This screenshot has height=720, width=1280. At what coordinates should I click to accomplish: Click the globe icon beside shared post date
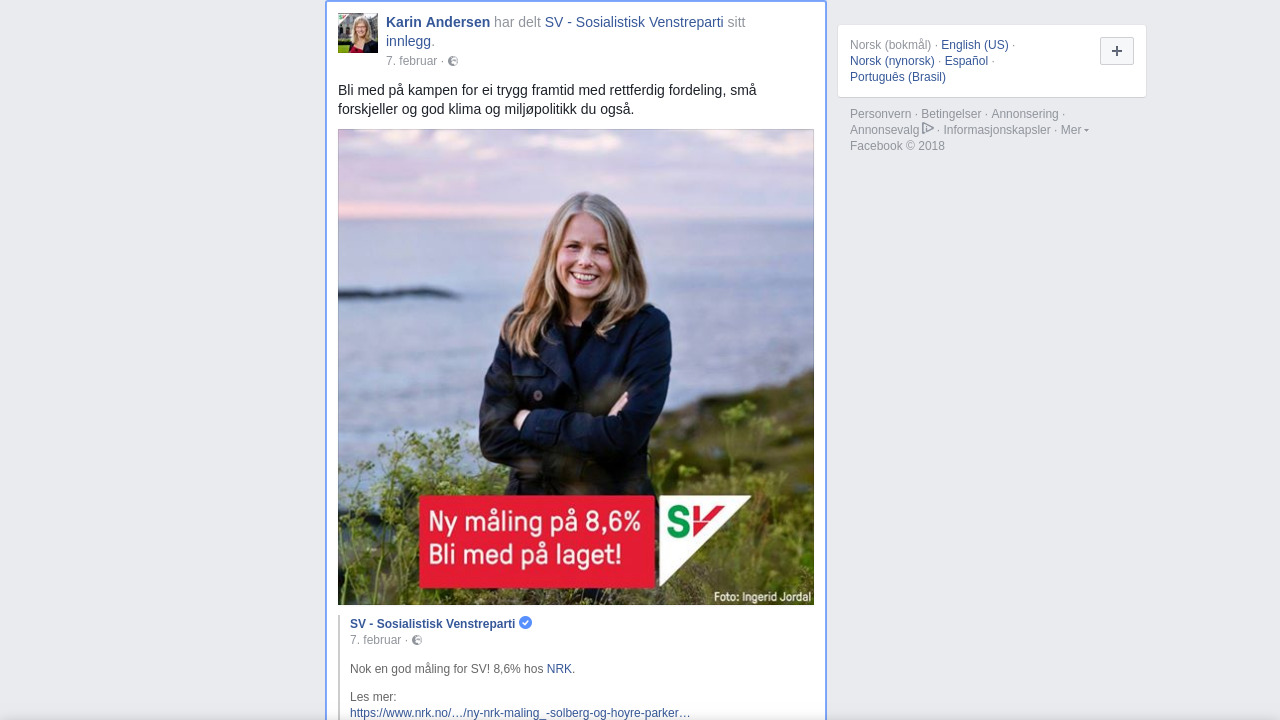417,640
